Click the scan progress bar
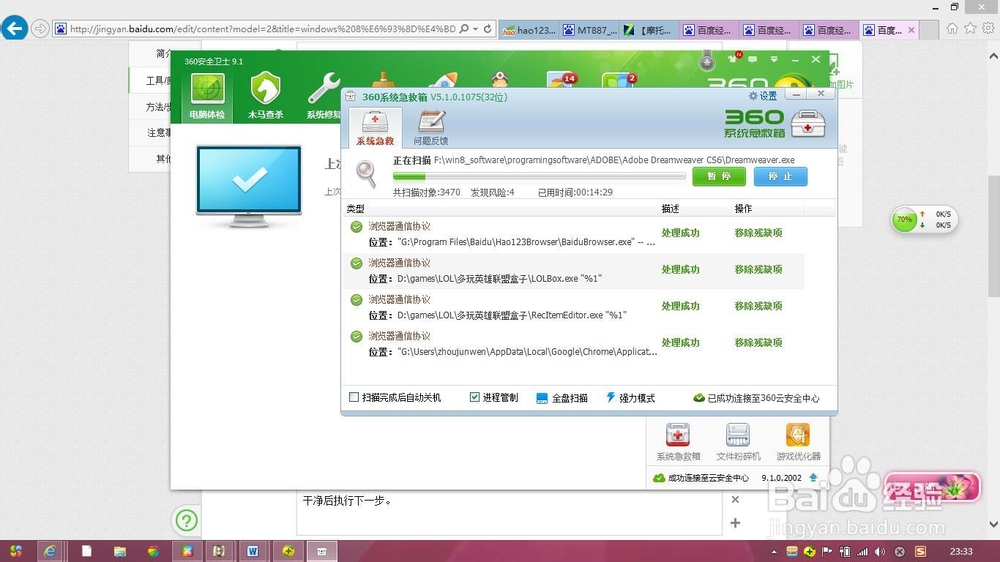 pyautogui.click(x=539, y=176)
